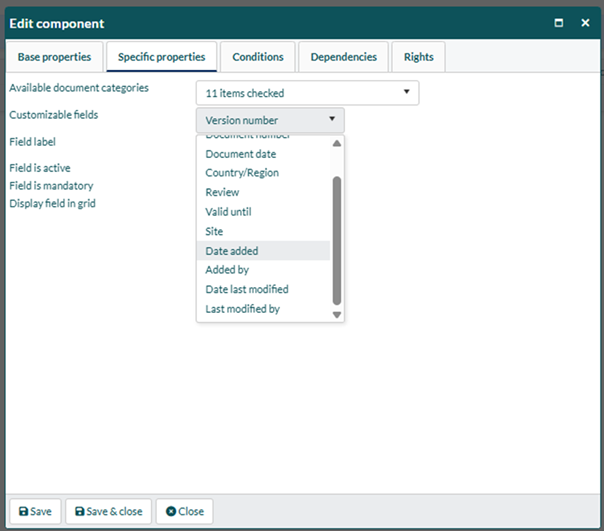604x531 pixels.
Task: Open the Rights tab
Action: [419, 57]
